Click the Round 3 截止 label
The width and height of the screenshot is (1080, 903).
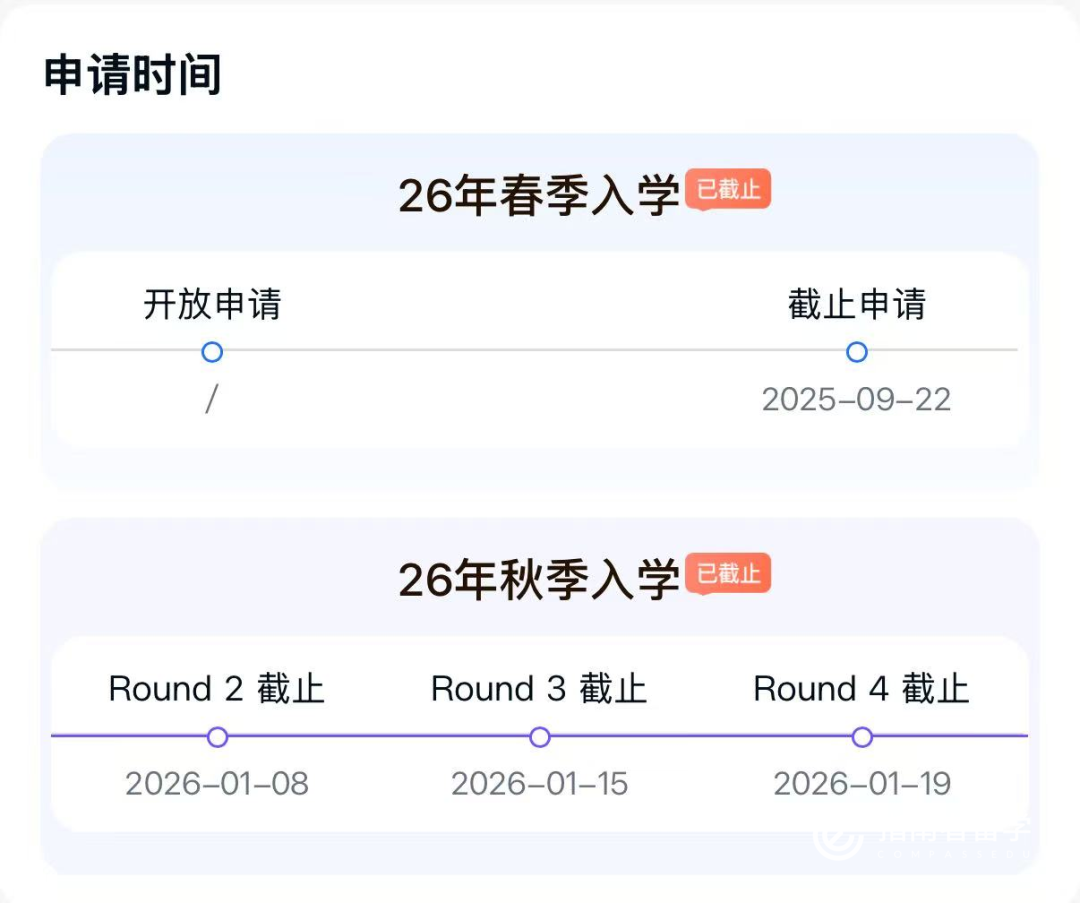click(539, 689)
